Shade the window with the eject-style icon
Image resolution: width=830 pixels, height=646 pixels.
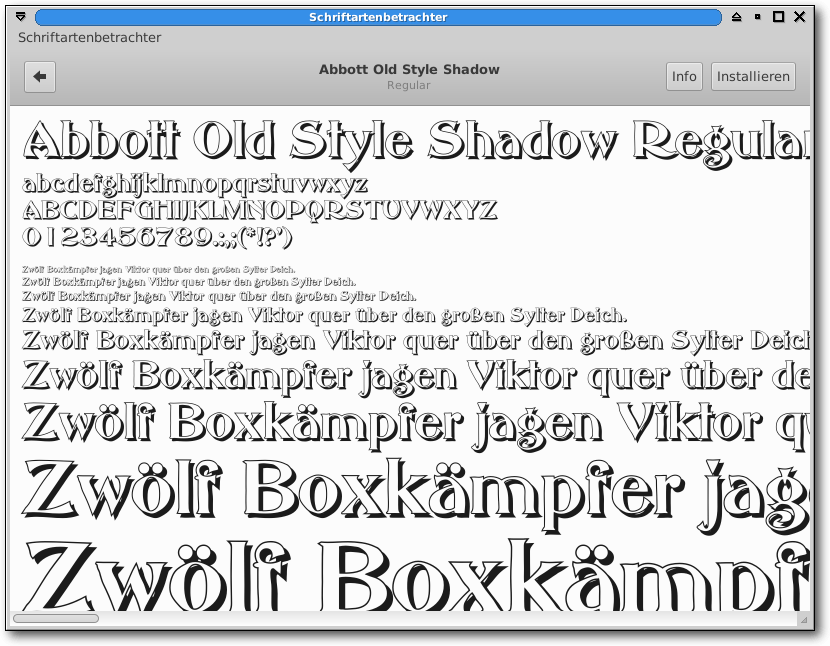tap(736, 17)
